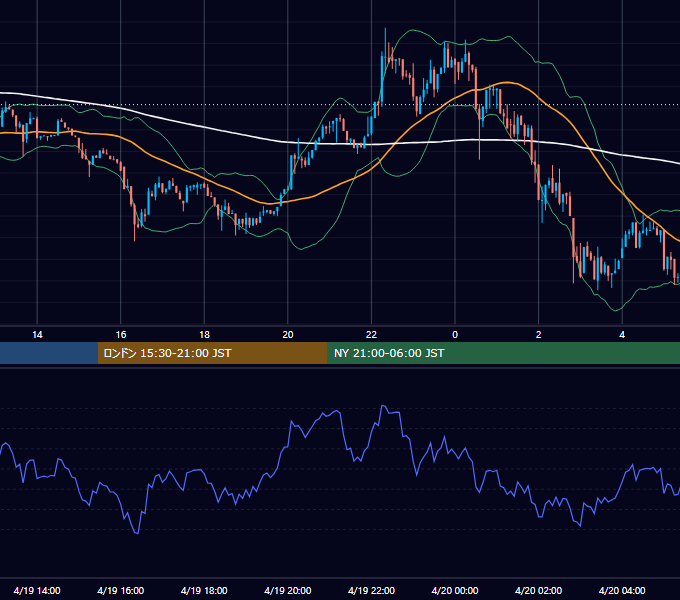Viewport: 680px width, 600px height.
Task: Click the 4/20 02:00 date label
Action: coord(538,590)
